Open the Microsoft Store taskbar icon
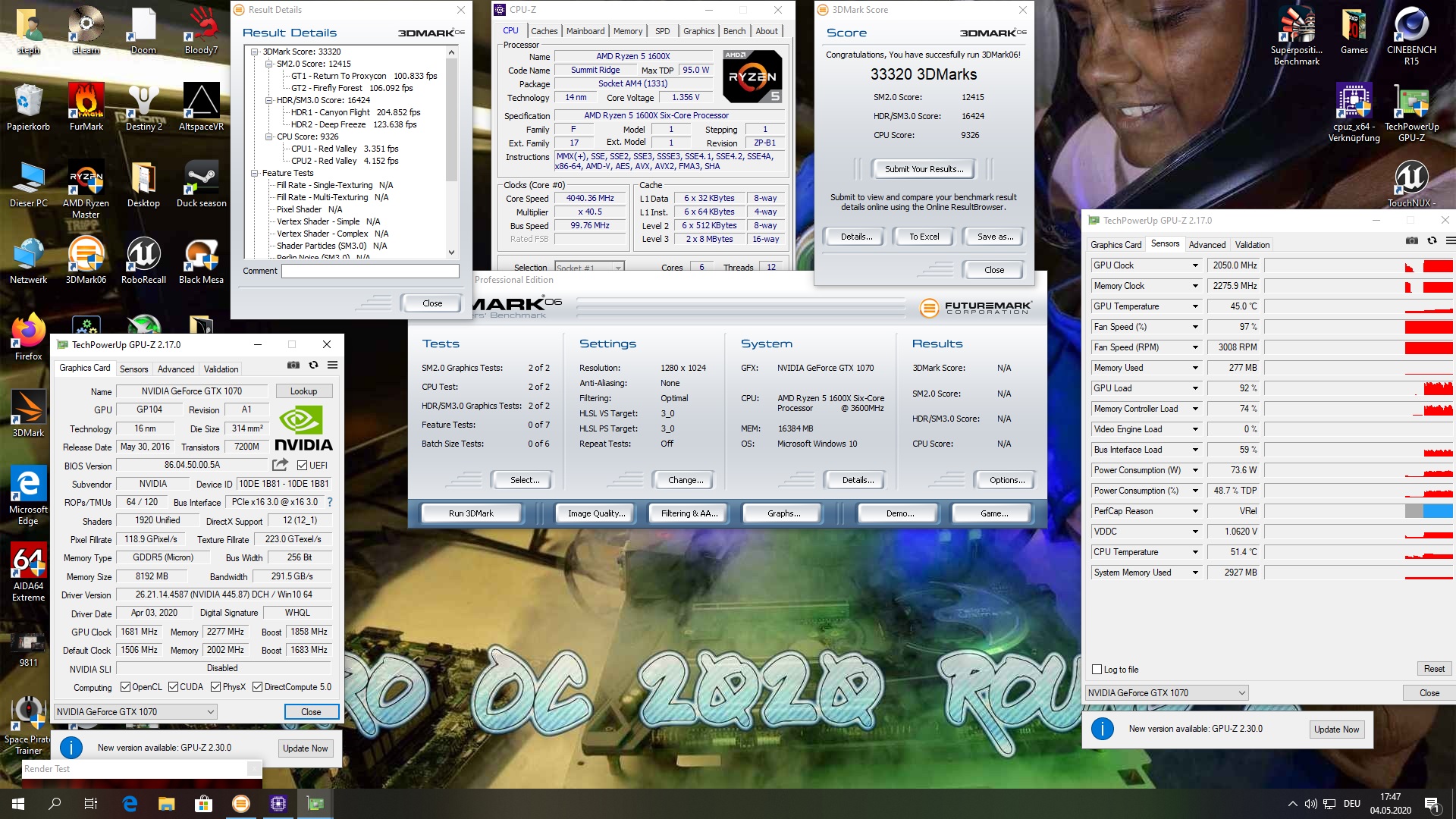Image resolution: width=1456 pixels, height=819 pixels. (203, 804)
